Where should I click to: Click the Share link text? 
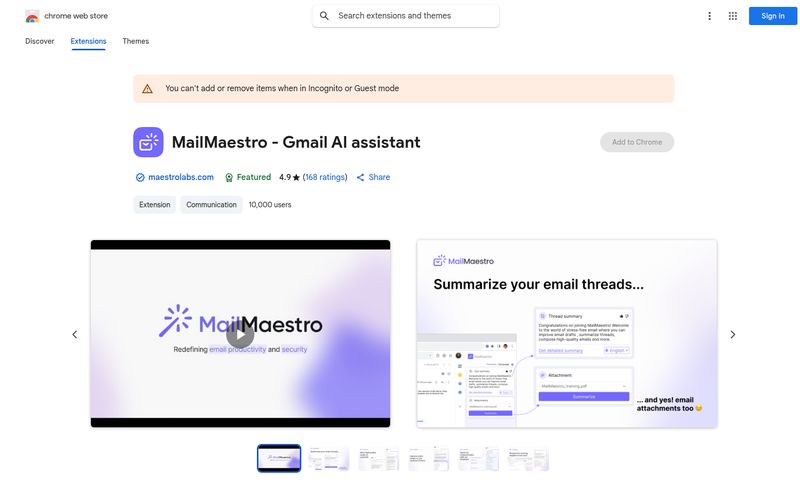[x=379, y=177]
